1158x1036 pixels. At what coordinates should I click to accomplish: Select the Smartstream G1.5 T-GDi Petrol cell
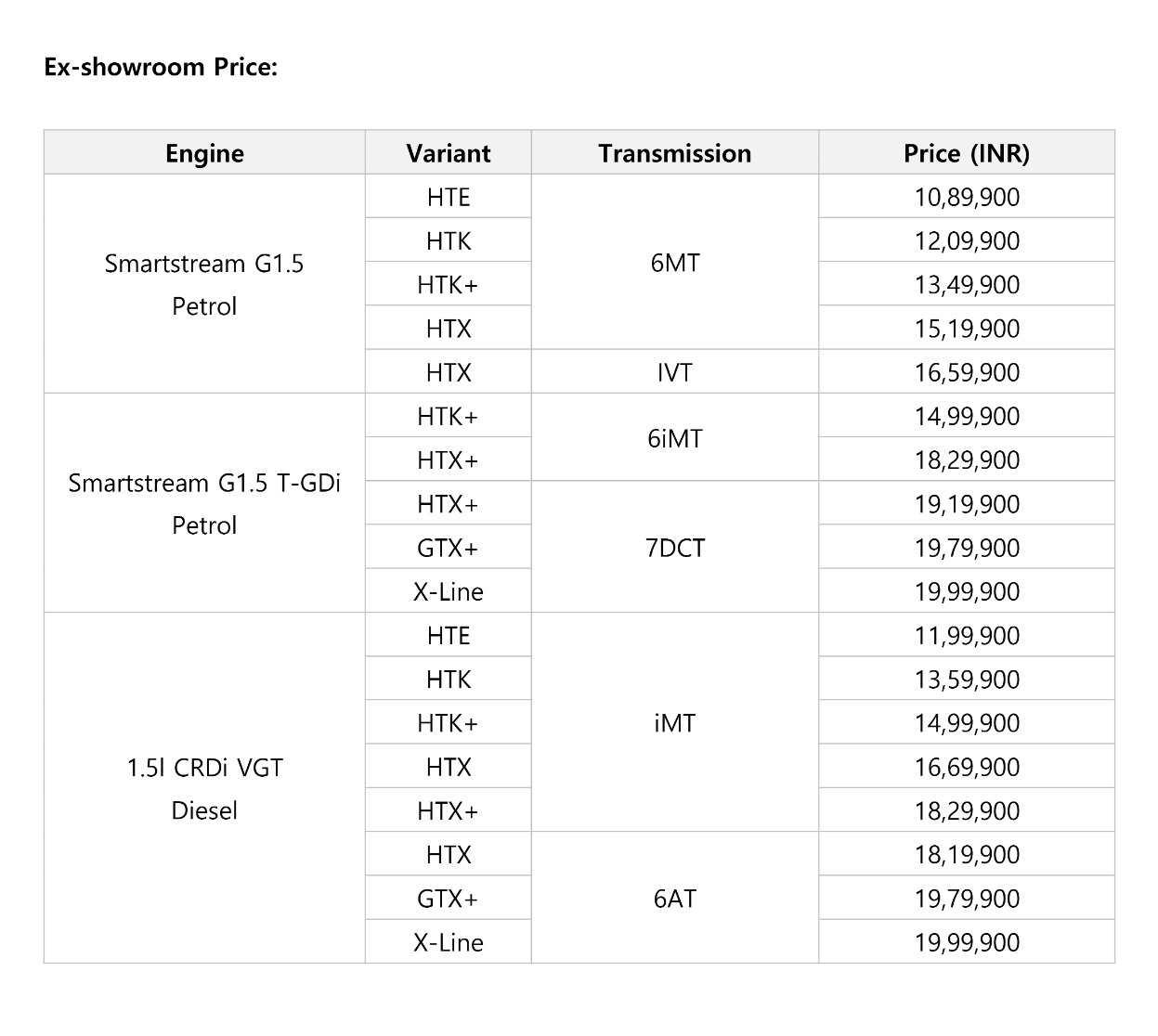[x=204, y=503]
